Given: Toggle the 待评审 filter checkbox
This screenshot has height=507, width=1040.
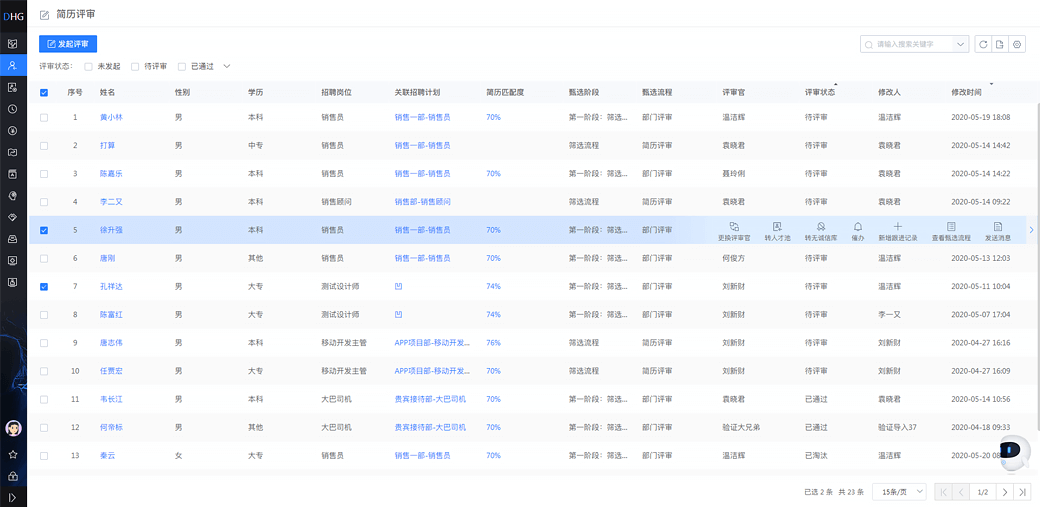Looking at the screenshot, I should tap(136, 67).
